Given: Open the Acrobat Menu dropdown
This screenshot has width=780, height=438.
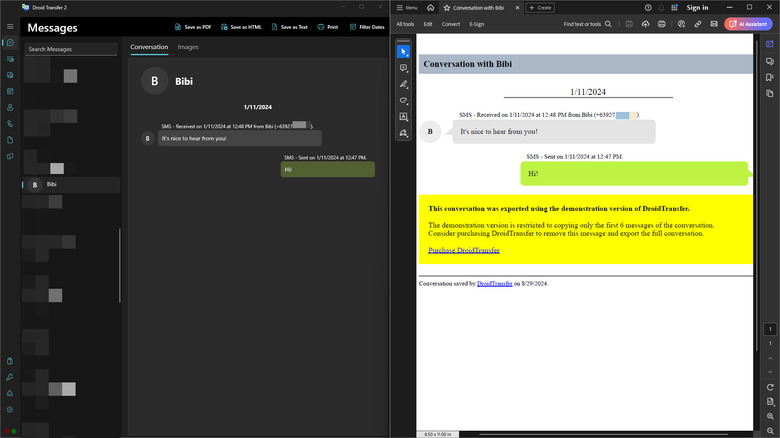Looking at the screenshot, I should click(406, 7).
